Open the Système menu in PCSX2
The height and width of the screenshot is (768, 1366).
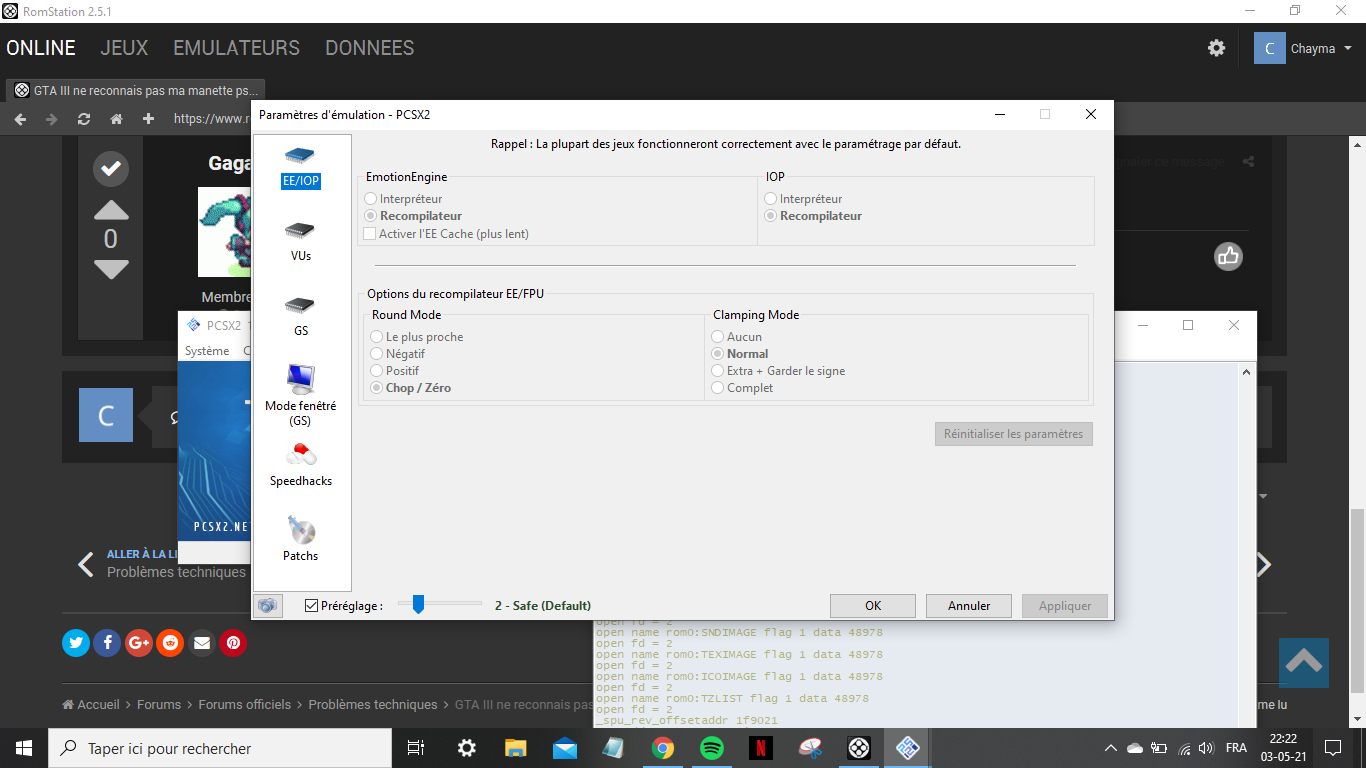207,351
